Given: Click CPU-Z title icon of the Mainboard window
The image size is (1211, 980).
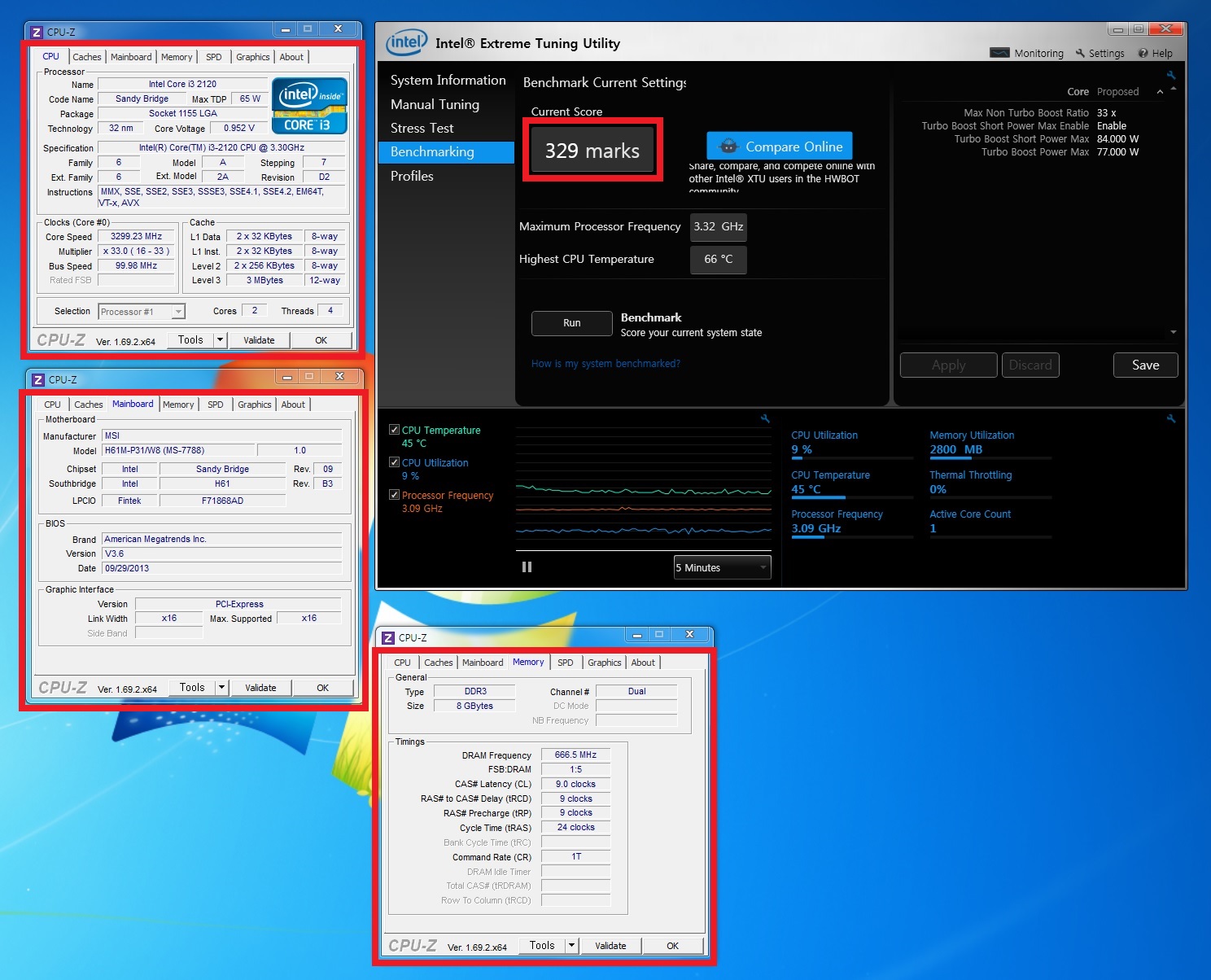Looking at the screenshot, I should point(38,380).
